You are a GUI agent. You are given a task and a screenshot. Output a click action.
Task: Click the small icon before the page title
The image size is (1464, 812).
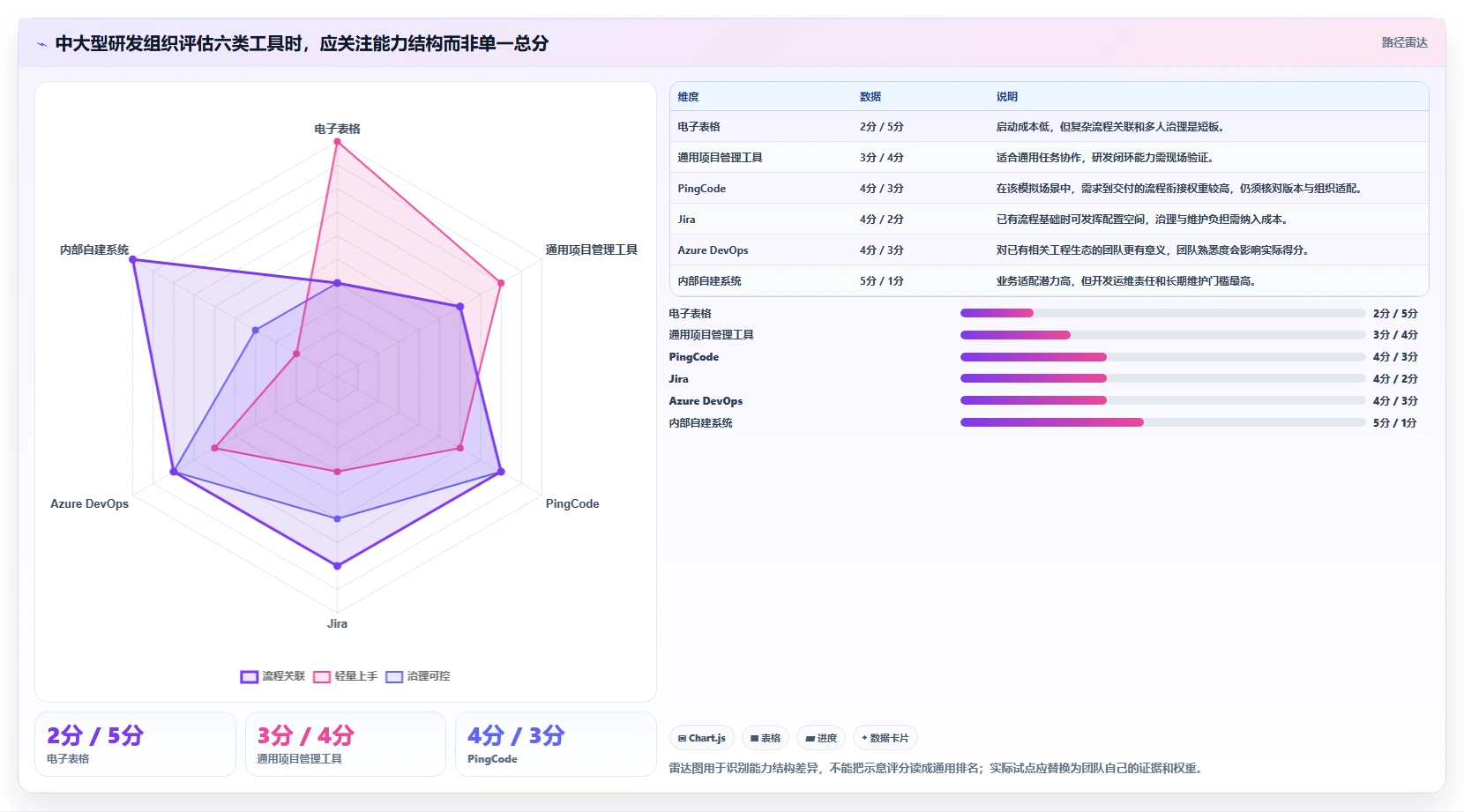coord(41,44)
